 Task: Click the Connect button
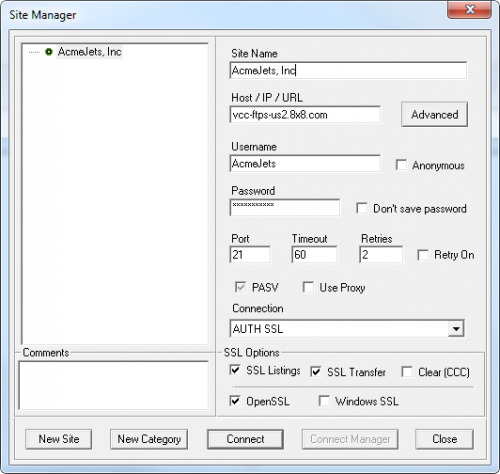click(245, 439)
